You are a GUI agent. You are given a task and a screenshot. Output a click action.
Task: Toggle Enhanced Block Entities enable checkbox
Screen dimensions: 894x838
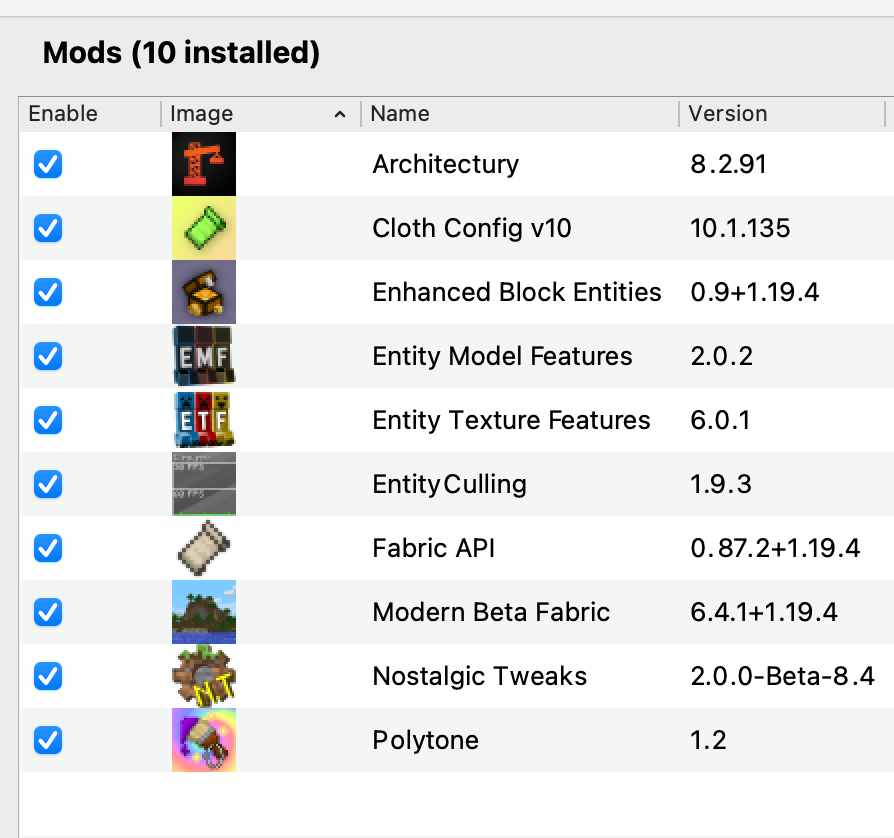[x=48, y=292]
